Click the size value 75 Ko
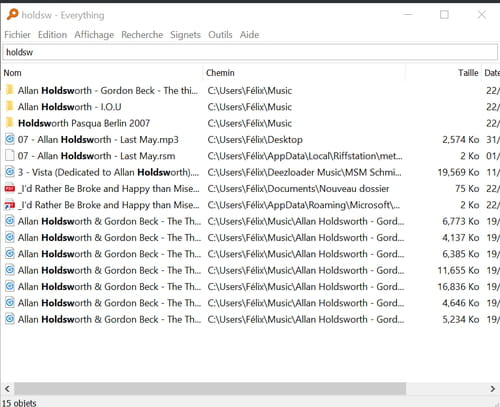Screen dimensions: 500x407 pyautogui.click(x=467, y=189)
